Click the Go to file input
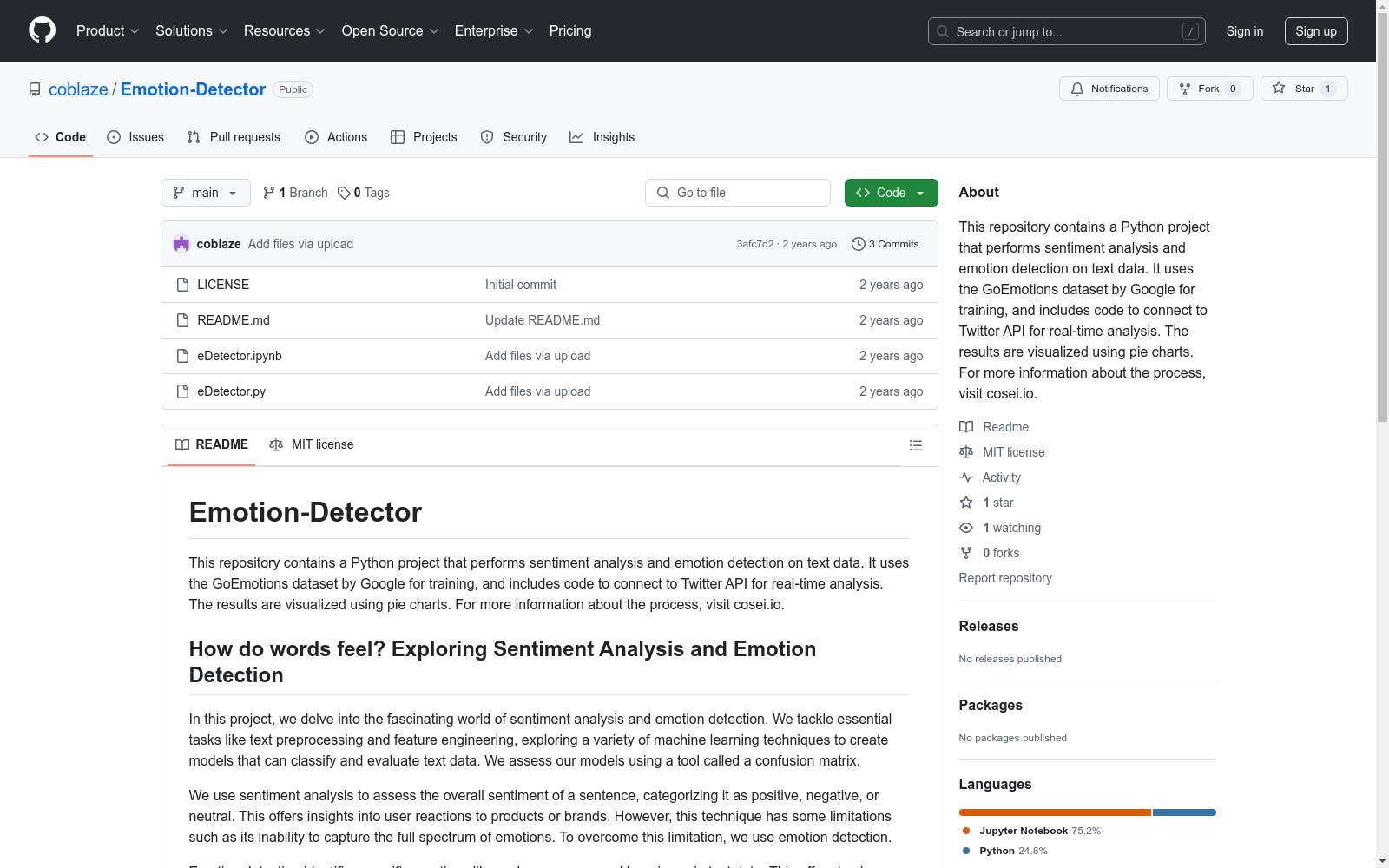1389x868 pixels. 738,193
